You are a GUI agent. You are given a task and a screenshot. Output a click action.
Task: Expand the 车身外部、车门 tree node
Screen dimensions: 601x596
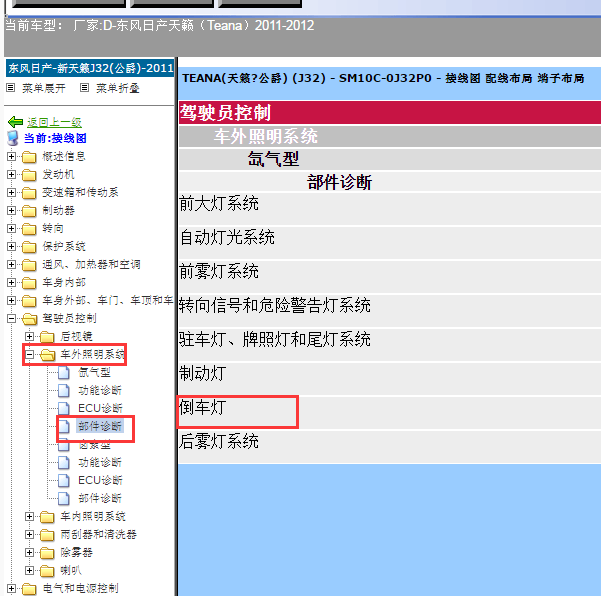click(11, 300)
